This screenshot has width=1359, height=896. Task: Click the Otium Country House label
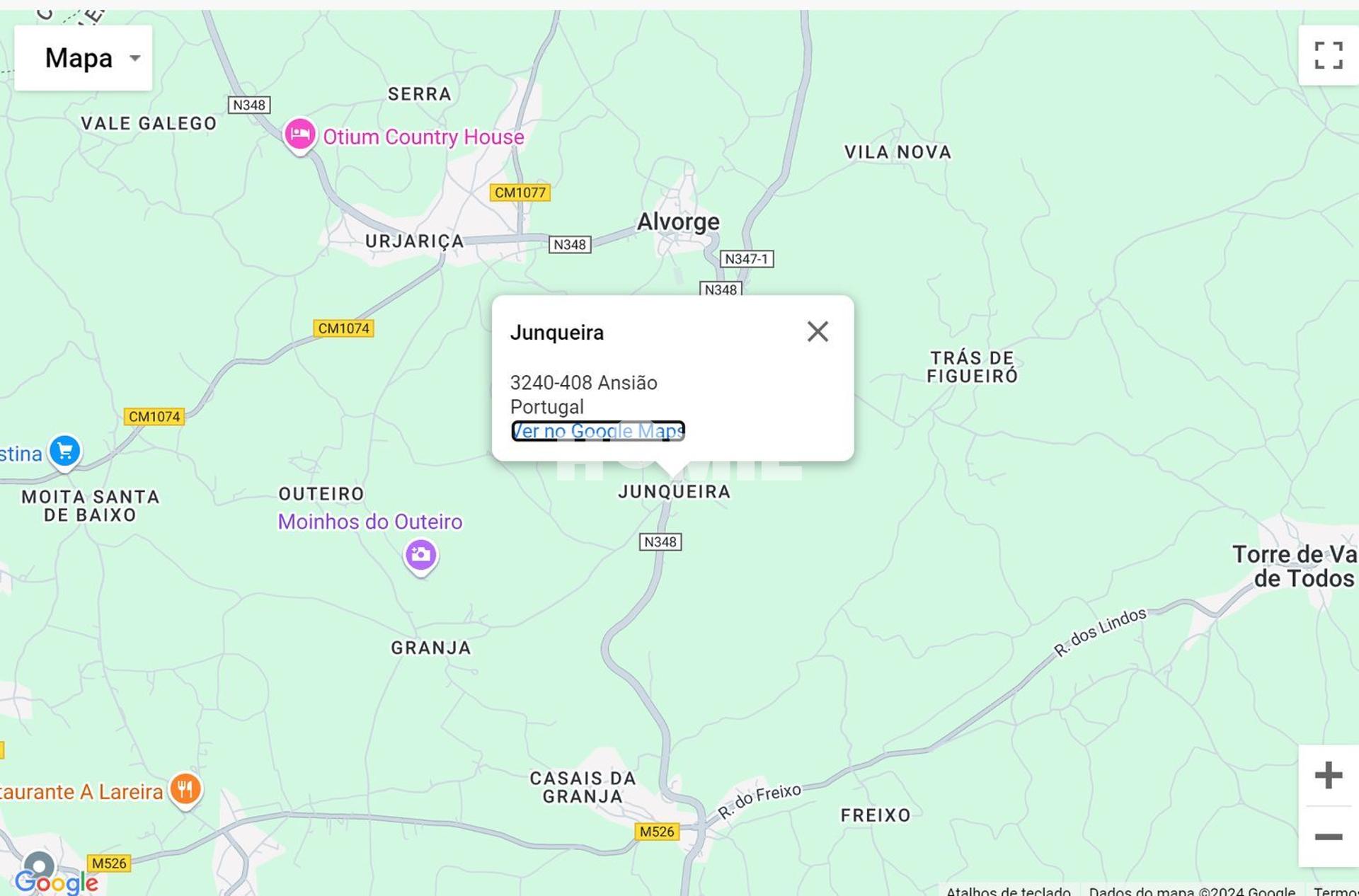point(423,137)
